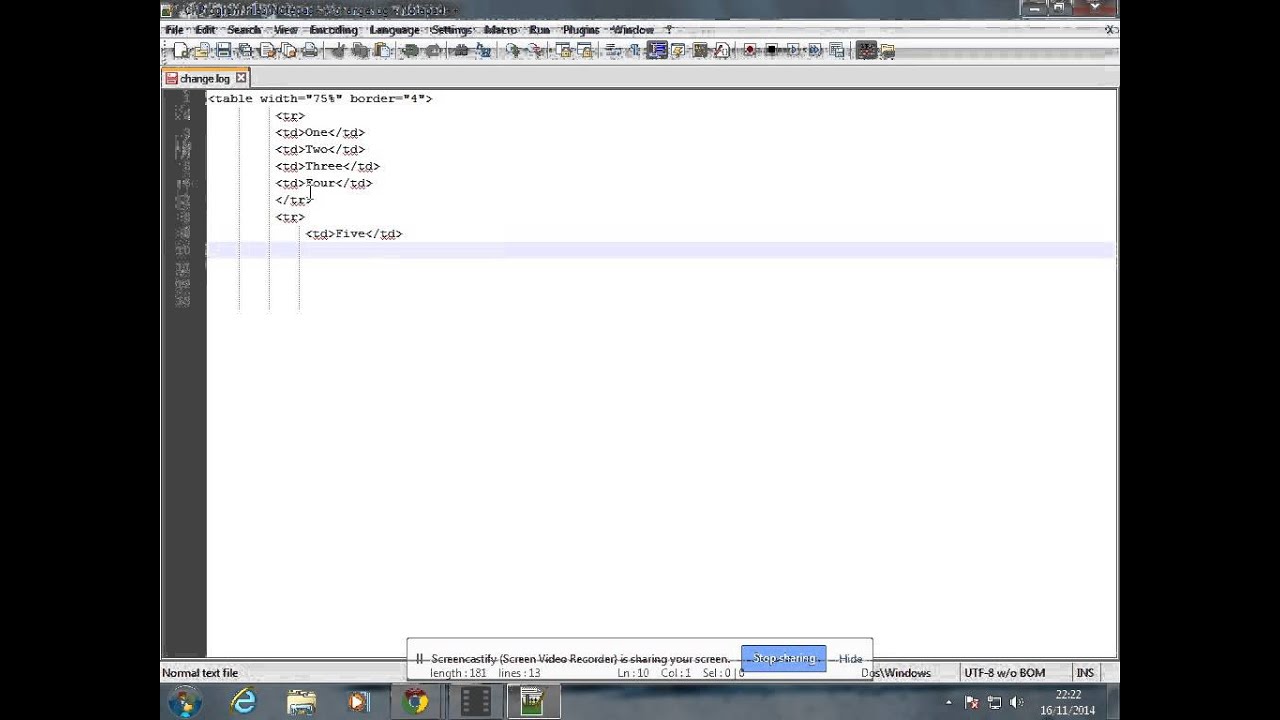The height and width of the screenshot is (720, 1280).
Task: Click the <table width="75%" border="4"> line
Action: [x=320, y=99]
